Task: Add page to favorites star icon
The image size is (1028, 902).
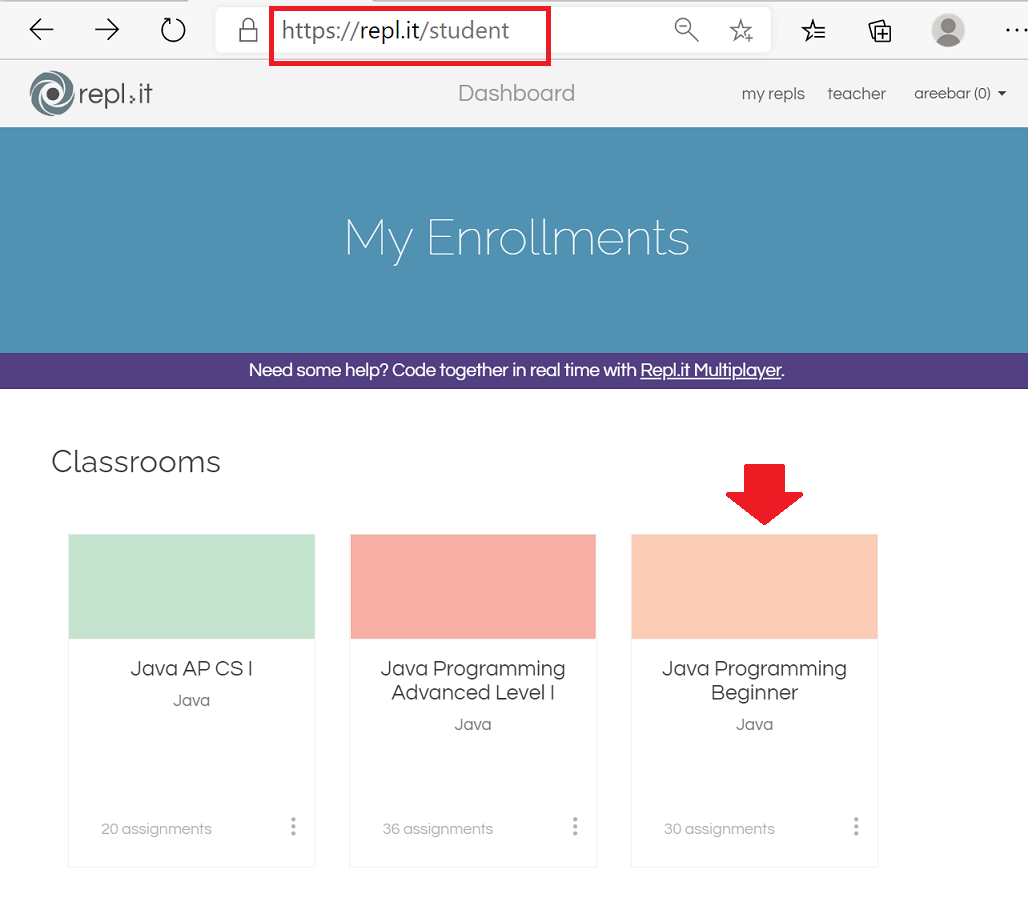Action: pyautogui.click(x=741, y=31)
